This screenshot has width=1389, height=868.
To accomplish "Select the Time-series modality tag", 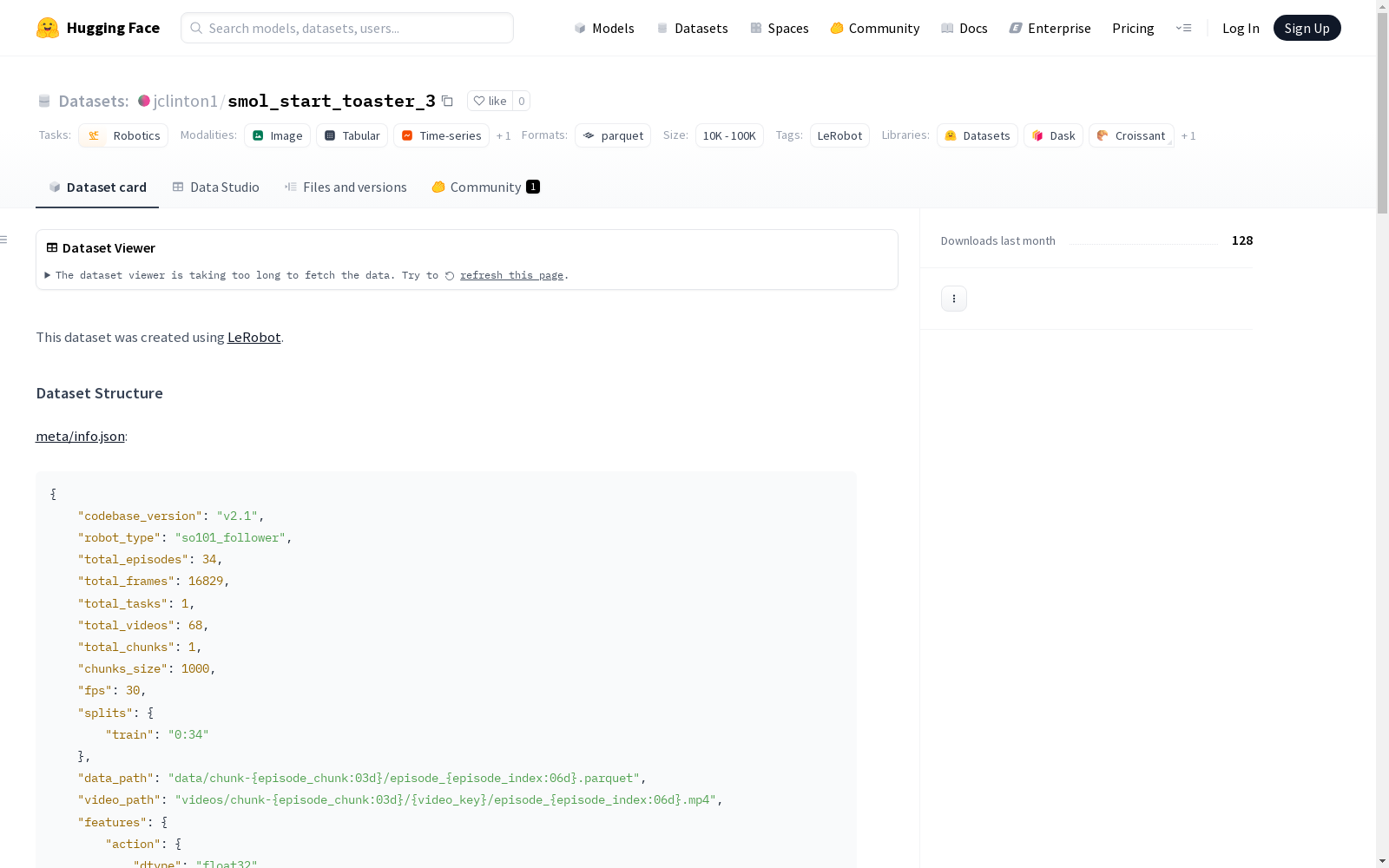I will [441, 135].
